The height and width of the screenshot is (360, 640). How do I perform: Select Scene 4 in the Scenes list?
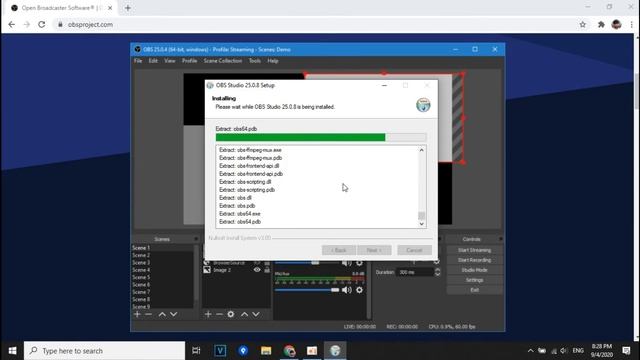[x=162, y=270]
